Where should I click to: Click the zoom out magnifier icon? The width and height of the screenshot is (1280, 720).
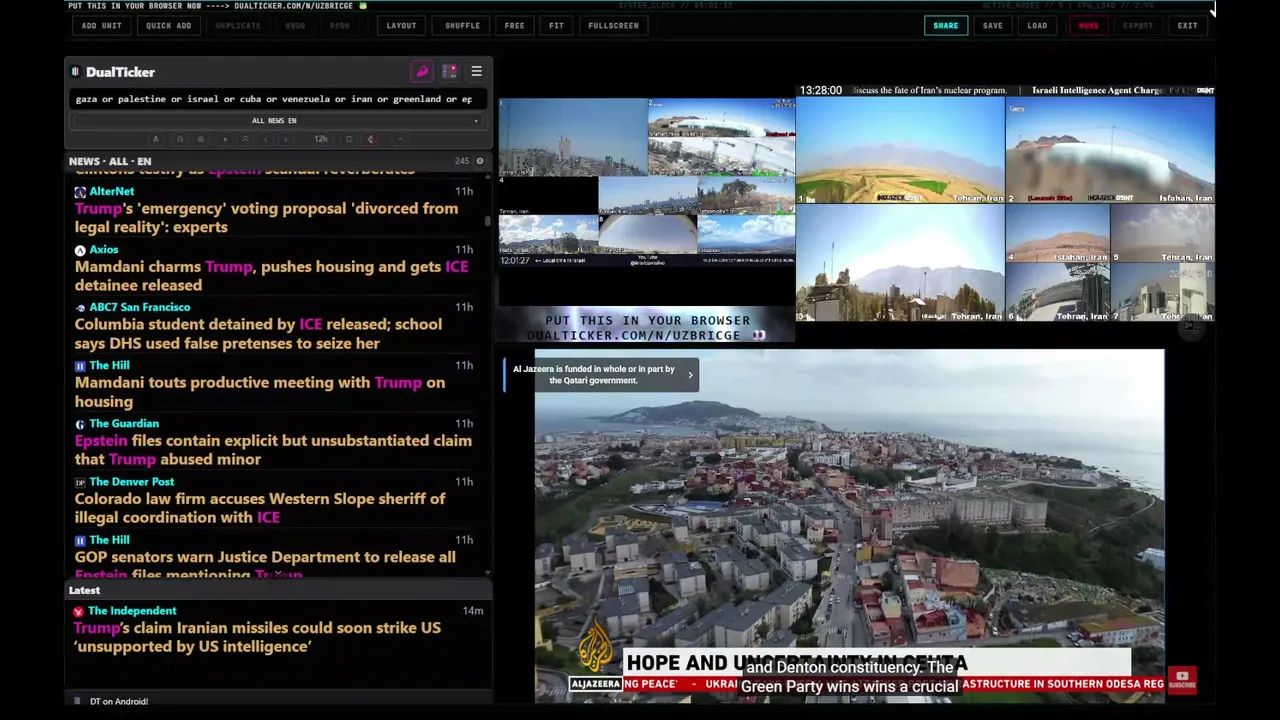point(180,139)
